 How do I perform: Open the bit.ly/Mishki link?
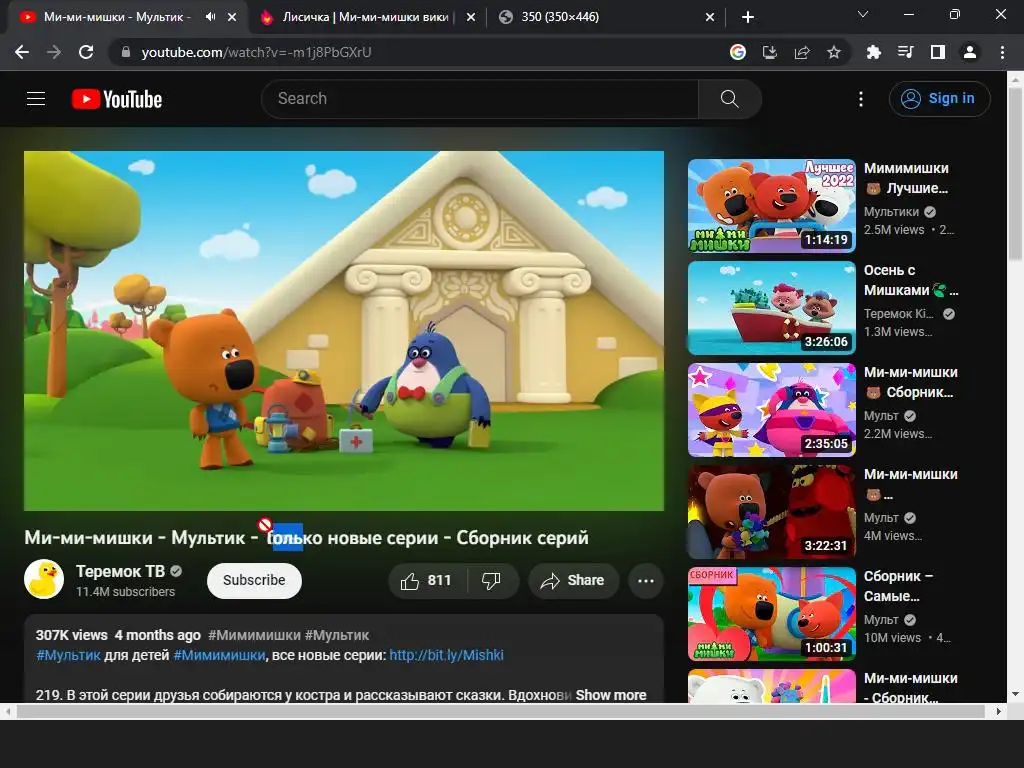click(x=446, y=655)
